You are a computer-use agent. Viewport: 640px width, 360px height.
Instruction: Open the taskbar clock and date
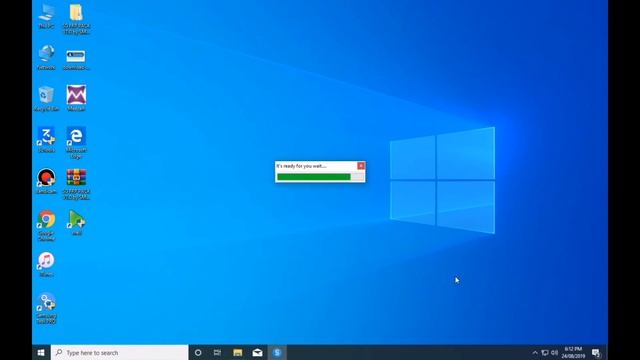(x=573, y=353)
